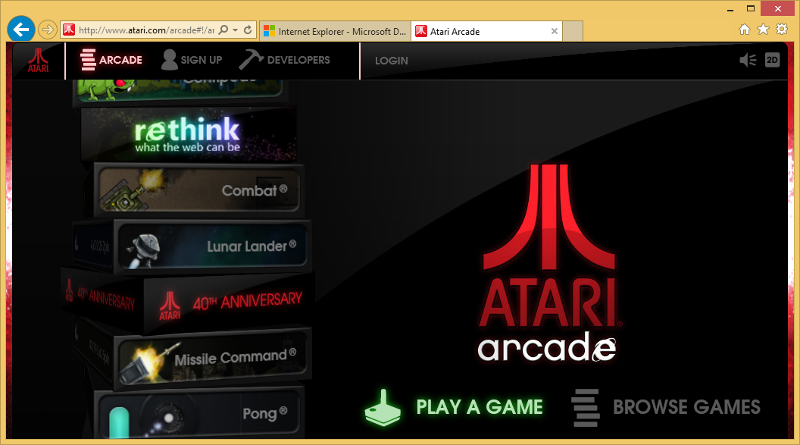Toggle the 2D view mode button
The width and height of the screenshot is (800, 445).
pos(772,60)
